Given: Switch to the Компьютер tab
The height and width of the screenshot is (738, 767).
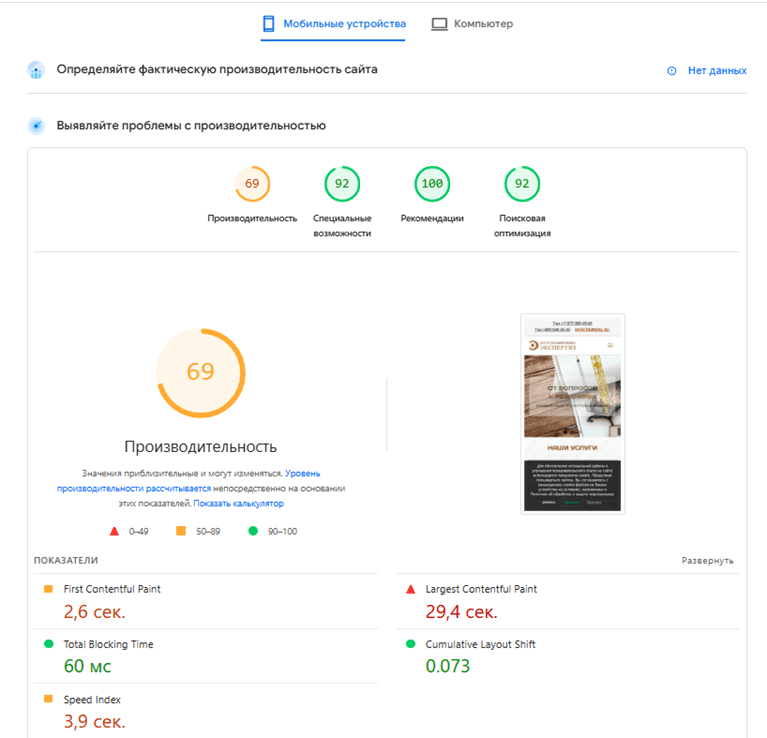Looking at the screenshot, I should point(472,24).
